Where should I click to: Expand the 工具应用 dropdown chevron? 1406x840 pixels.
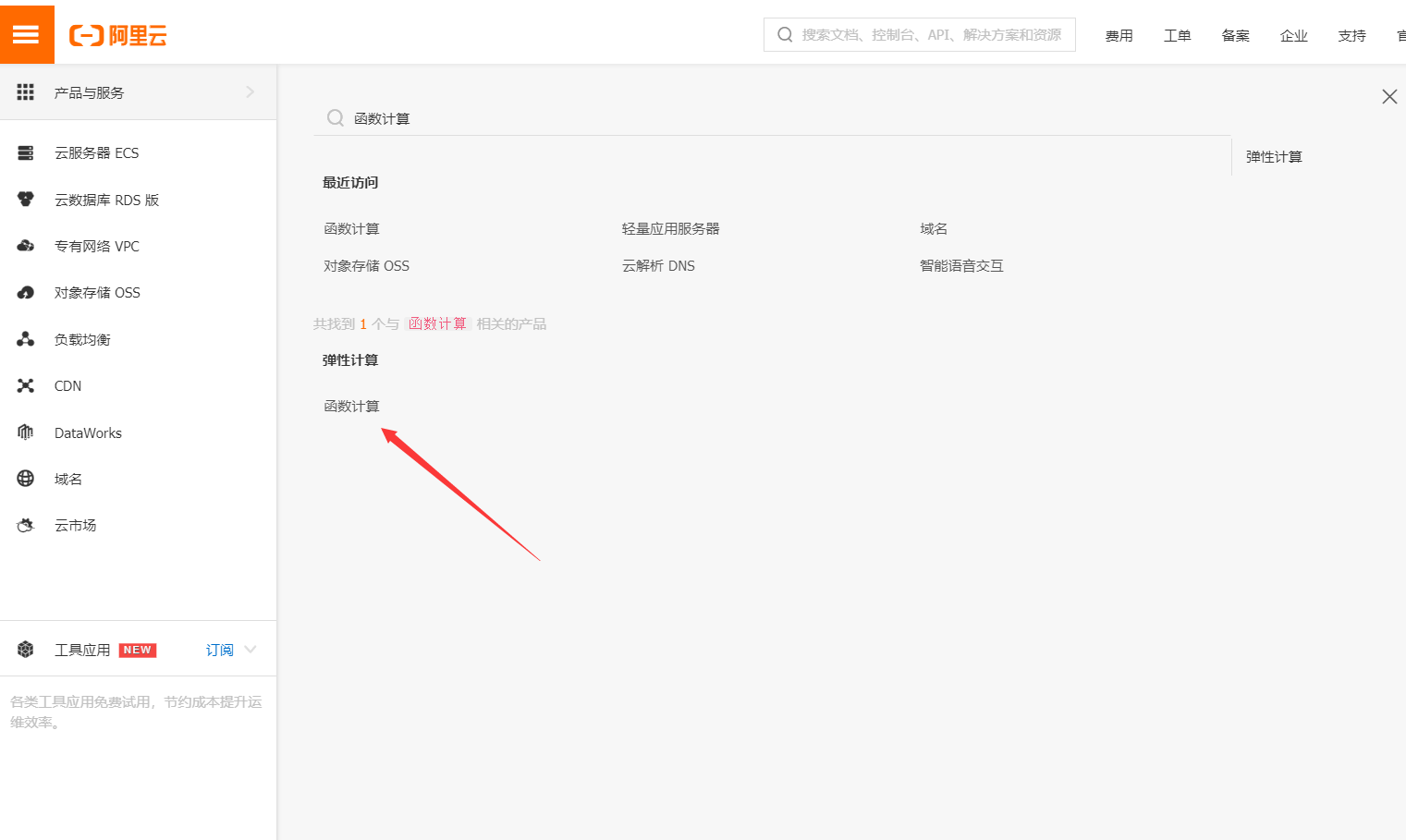(251, 650)
